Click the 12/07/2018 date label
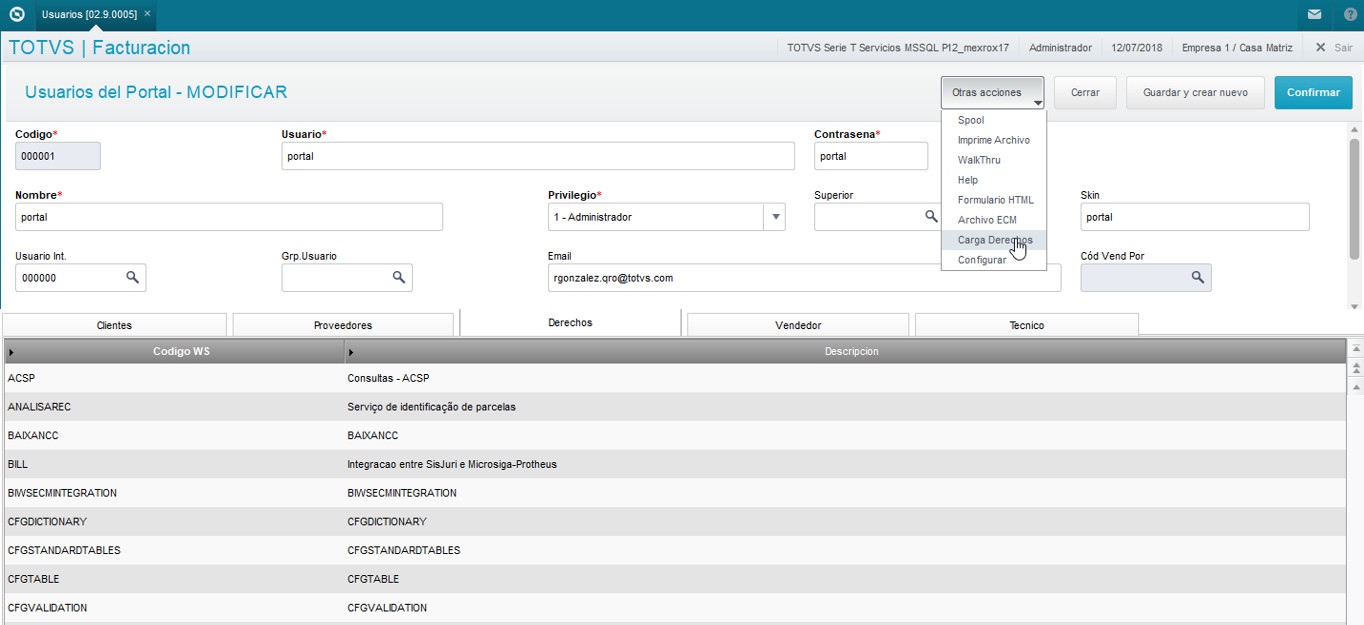This screenshot has width=1364, height=625. point(1137,47)
